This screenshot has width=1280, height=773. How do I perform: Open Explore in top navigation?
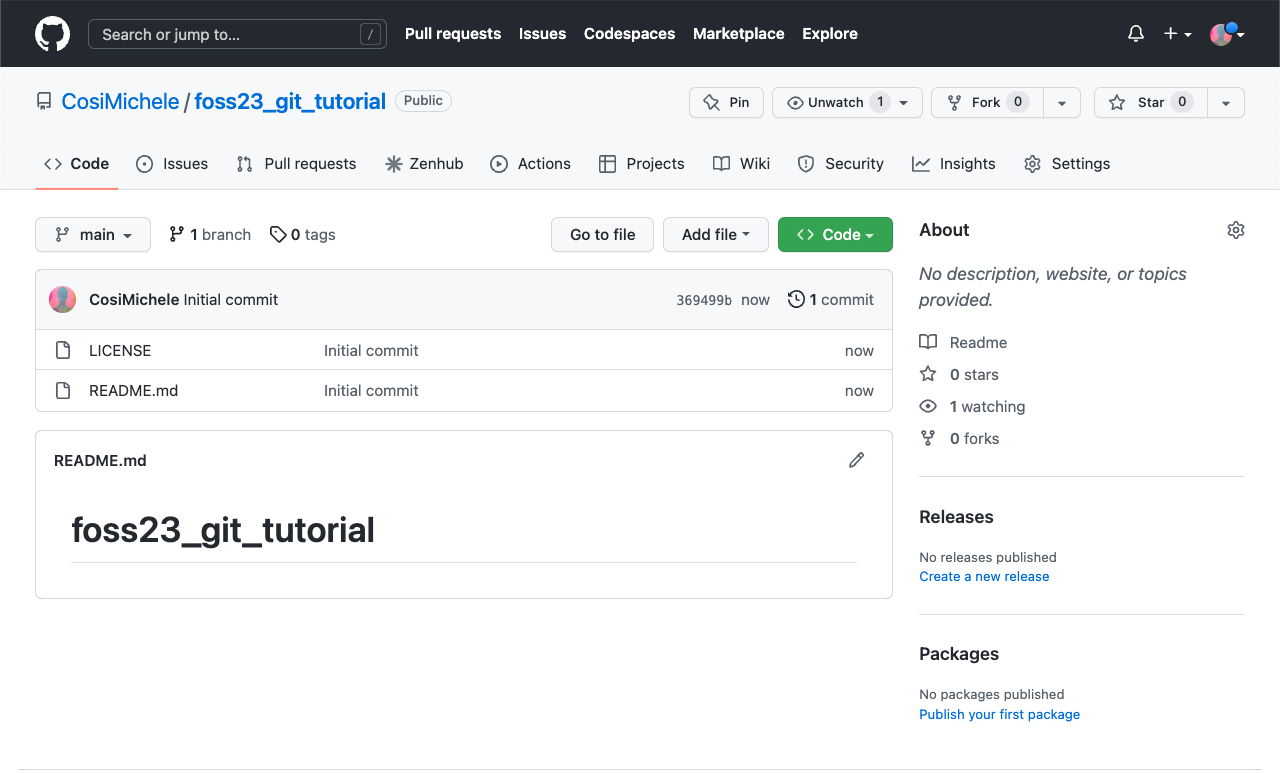[x=830, y=34]
